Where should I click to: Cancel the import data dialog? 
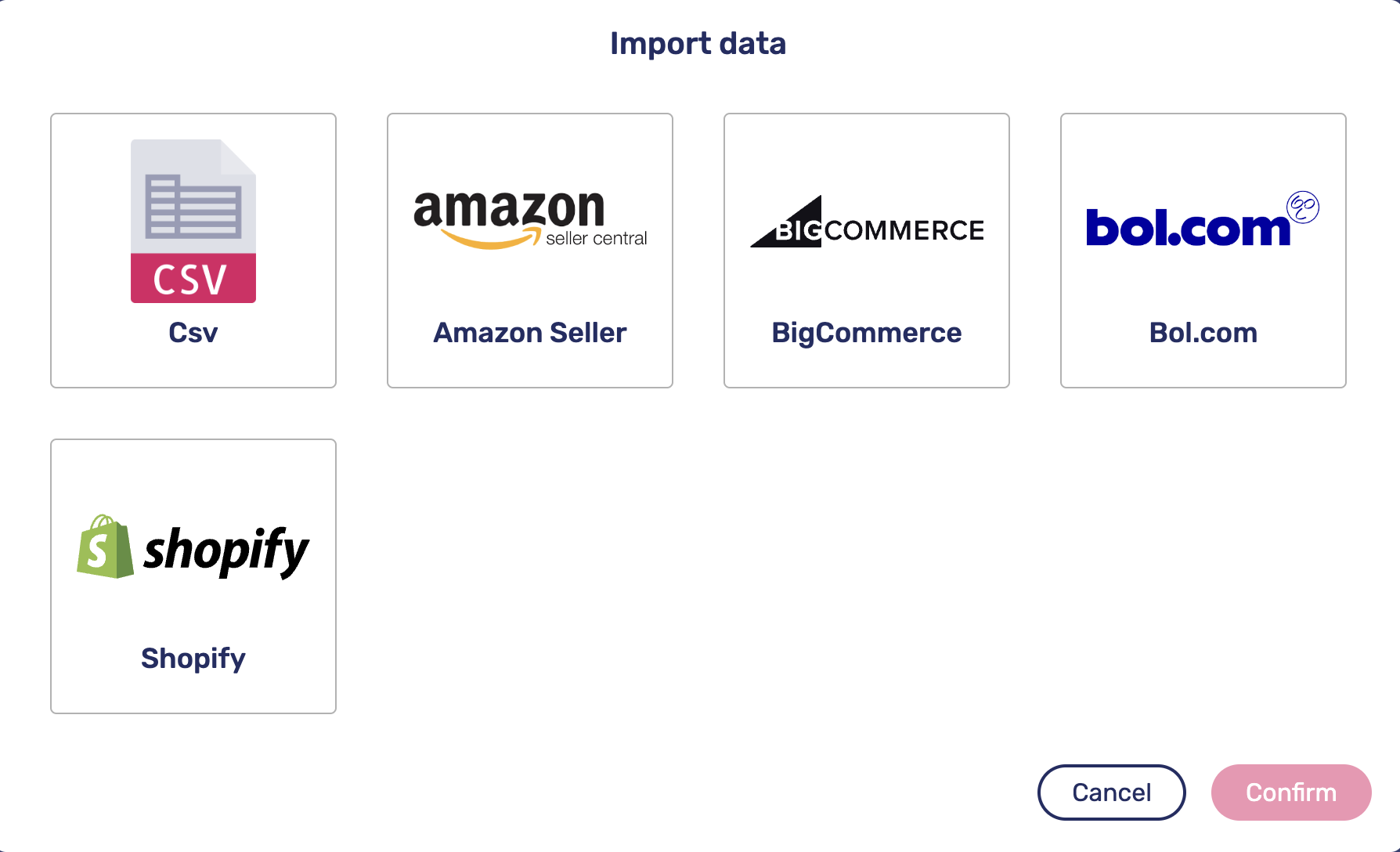pyautogui.click(x=1112, y=792)
